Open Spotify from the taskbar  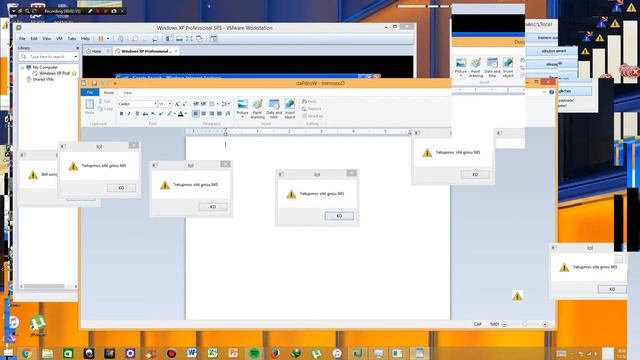(x=254, y=353)
